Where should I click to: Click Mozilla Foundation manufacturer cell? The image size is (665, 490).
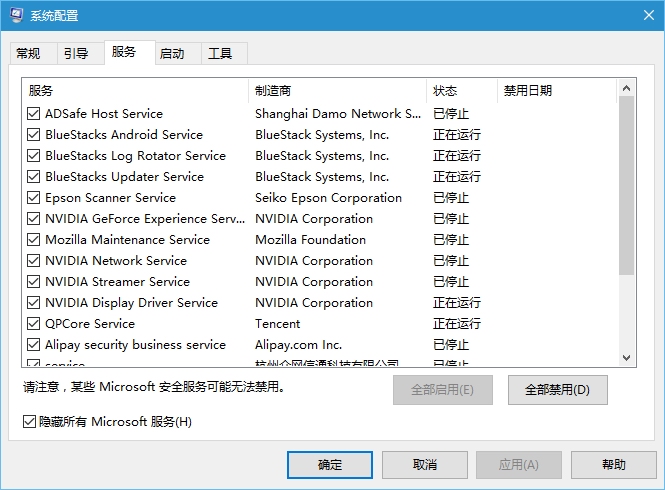(x=310, y=240)
